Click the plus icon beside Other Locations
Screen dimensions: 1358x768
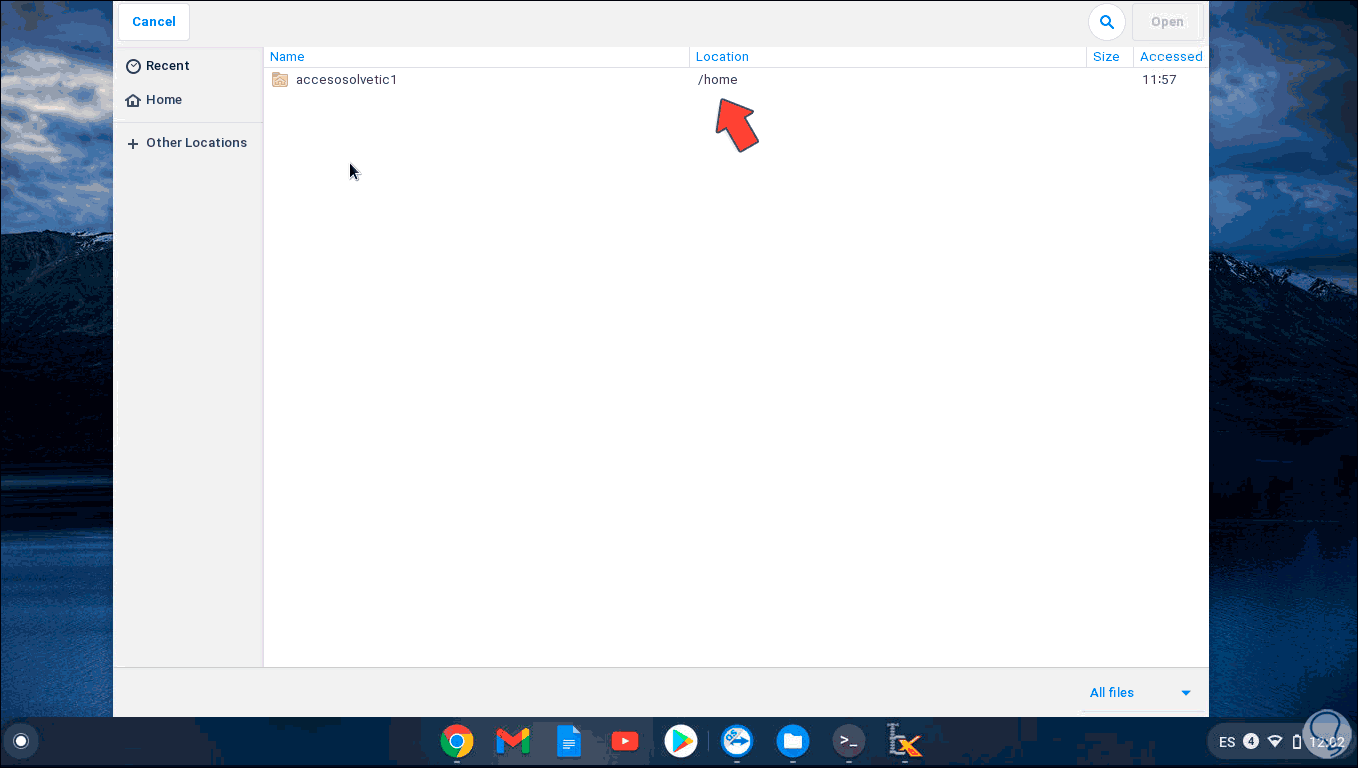coord(133,144)
